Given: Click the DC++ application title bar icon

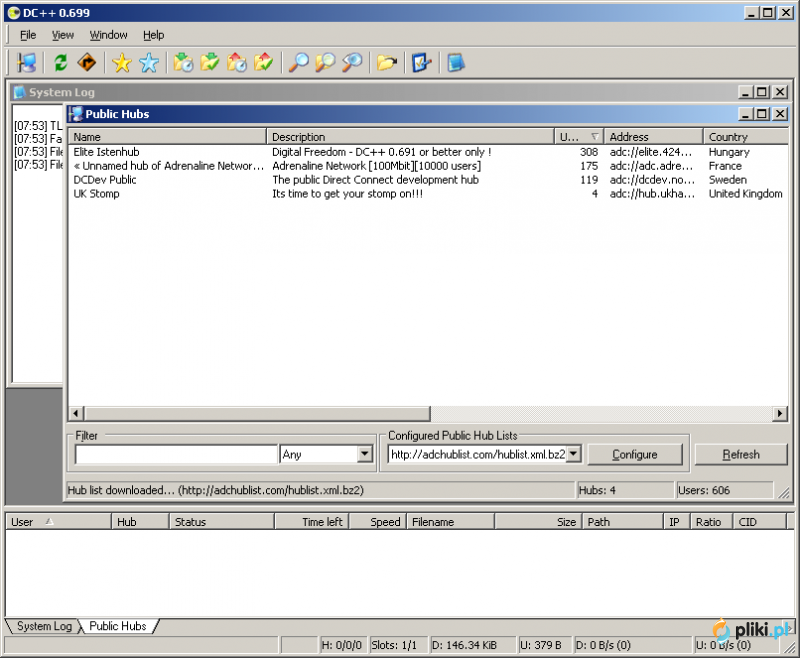Looking at the screenshot, I should tap(14, 13).
